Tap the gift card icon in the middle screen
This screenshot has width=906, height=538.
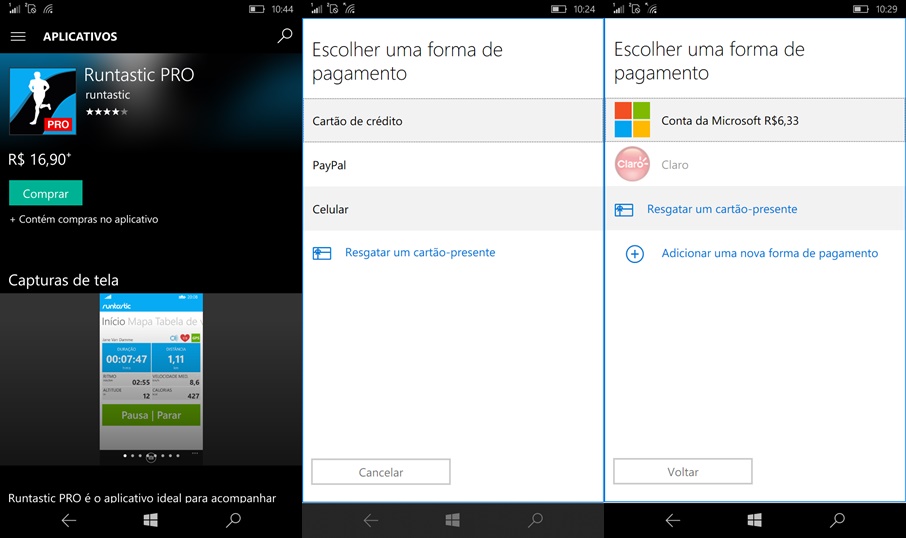tap(322, 253)
